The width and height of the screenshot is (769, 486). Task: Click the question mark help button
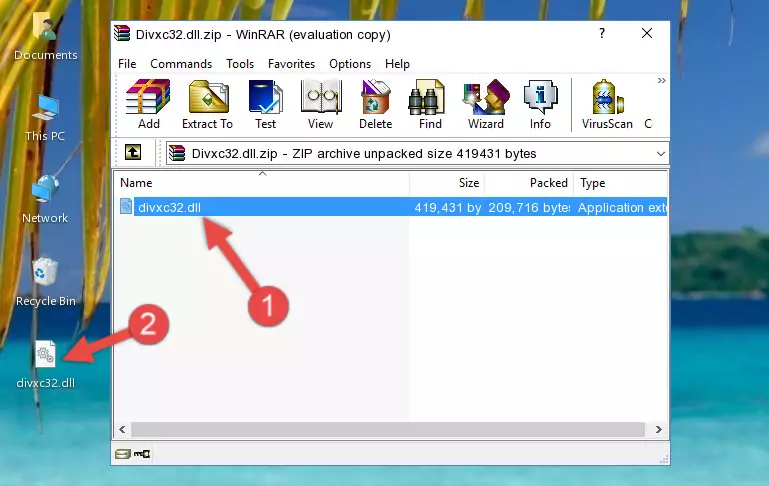(602, 33)
